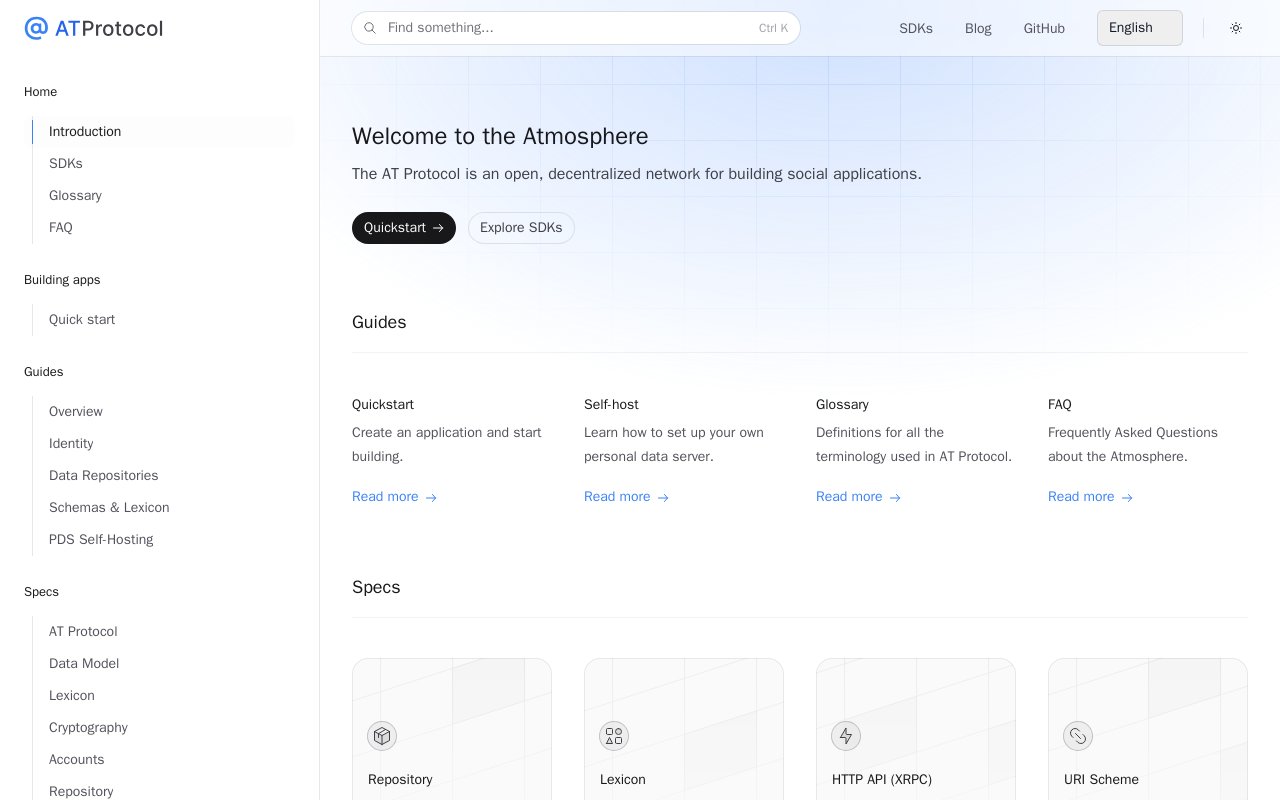
Task: Click the Building apps section heading
Action: coord(62,280)
